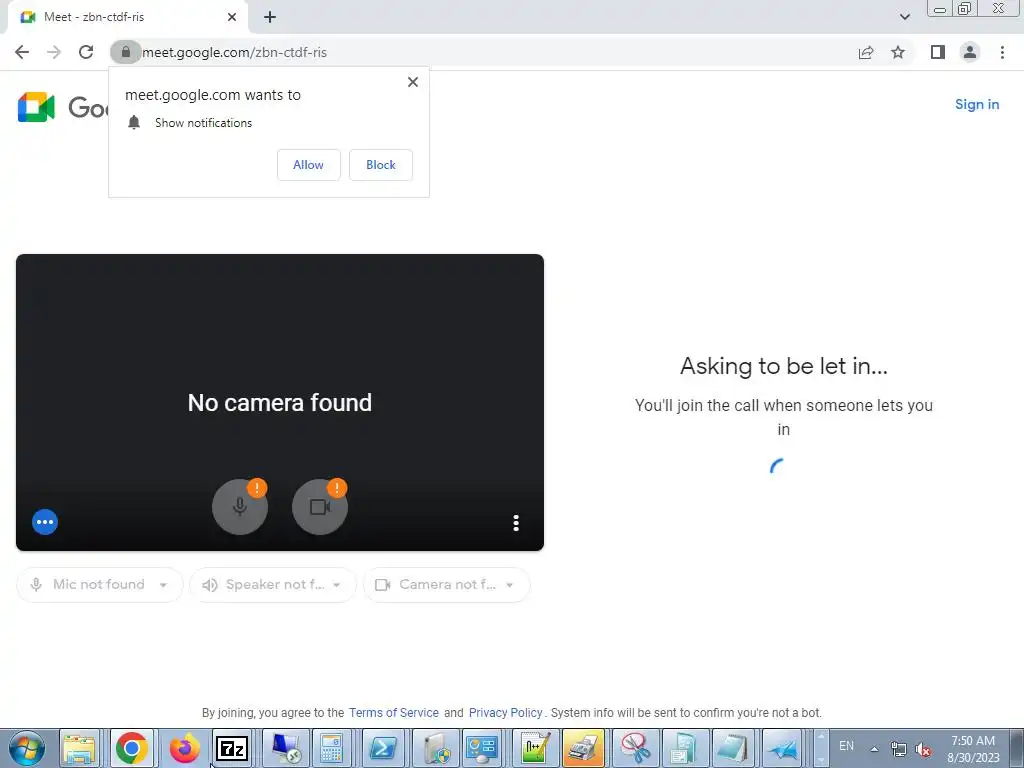1024x768 pixels.
Task: Go back using the browser back arrow
Action: click(22, 52)
